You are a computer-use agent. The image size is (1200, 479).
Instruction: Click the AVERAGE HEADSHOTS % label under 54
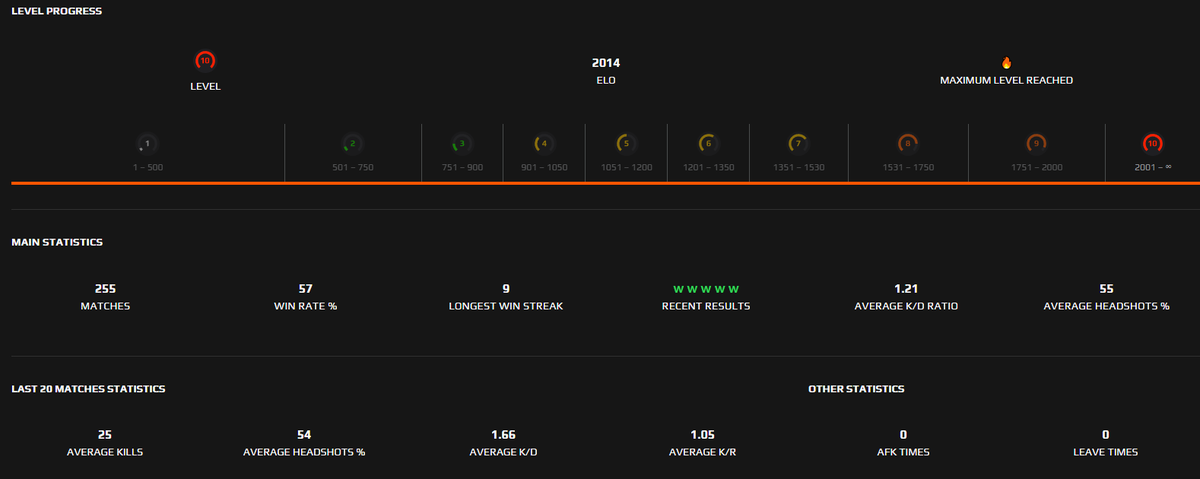tap(305, 452)
